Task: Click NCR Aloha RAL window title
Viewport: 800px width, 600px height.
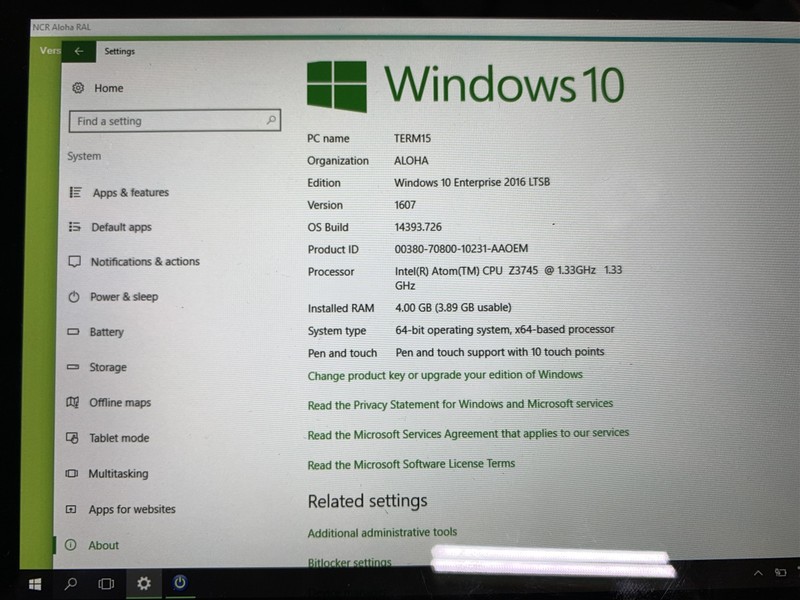Action: point(61,27)
